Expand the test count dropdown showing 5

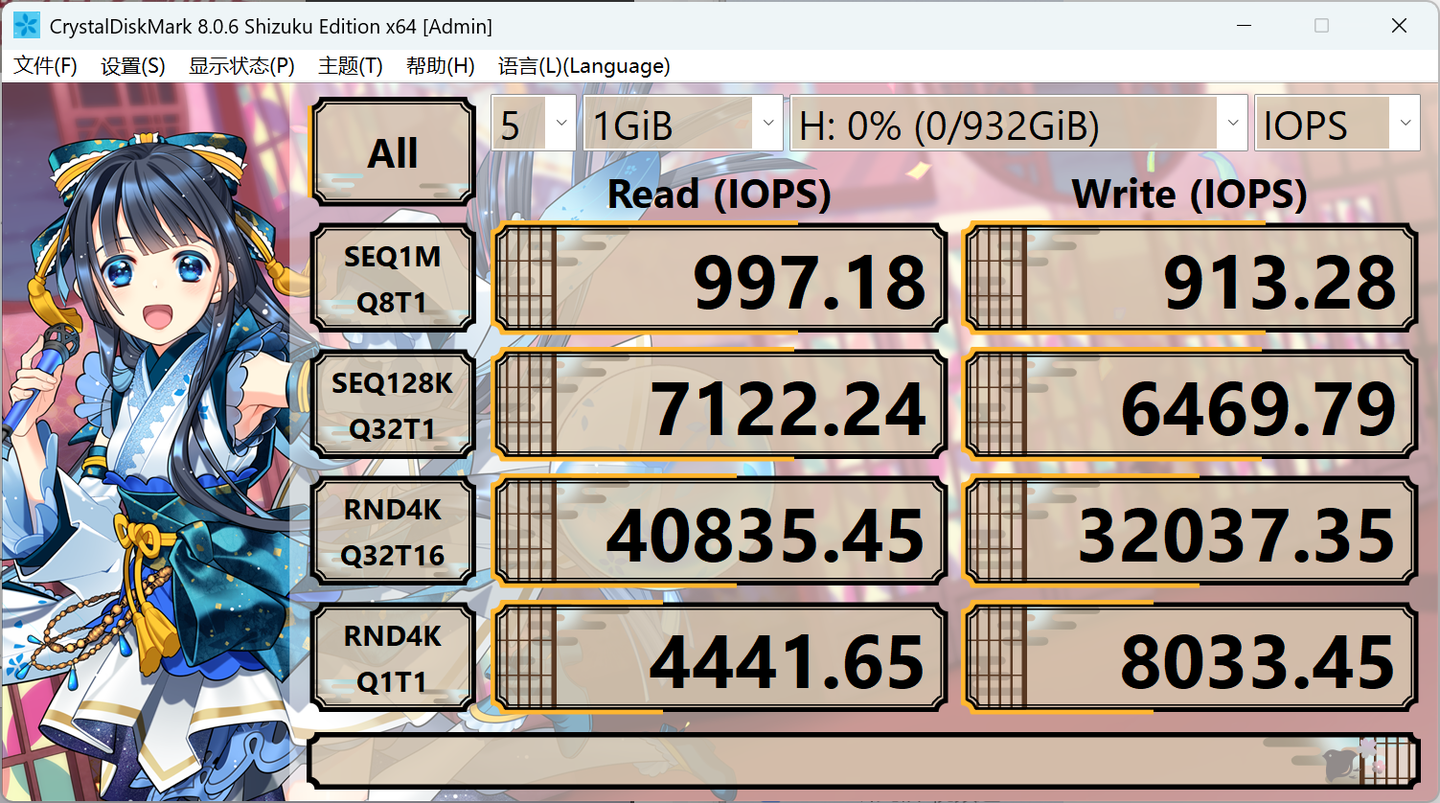[x=534, y=123]
